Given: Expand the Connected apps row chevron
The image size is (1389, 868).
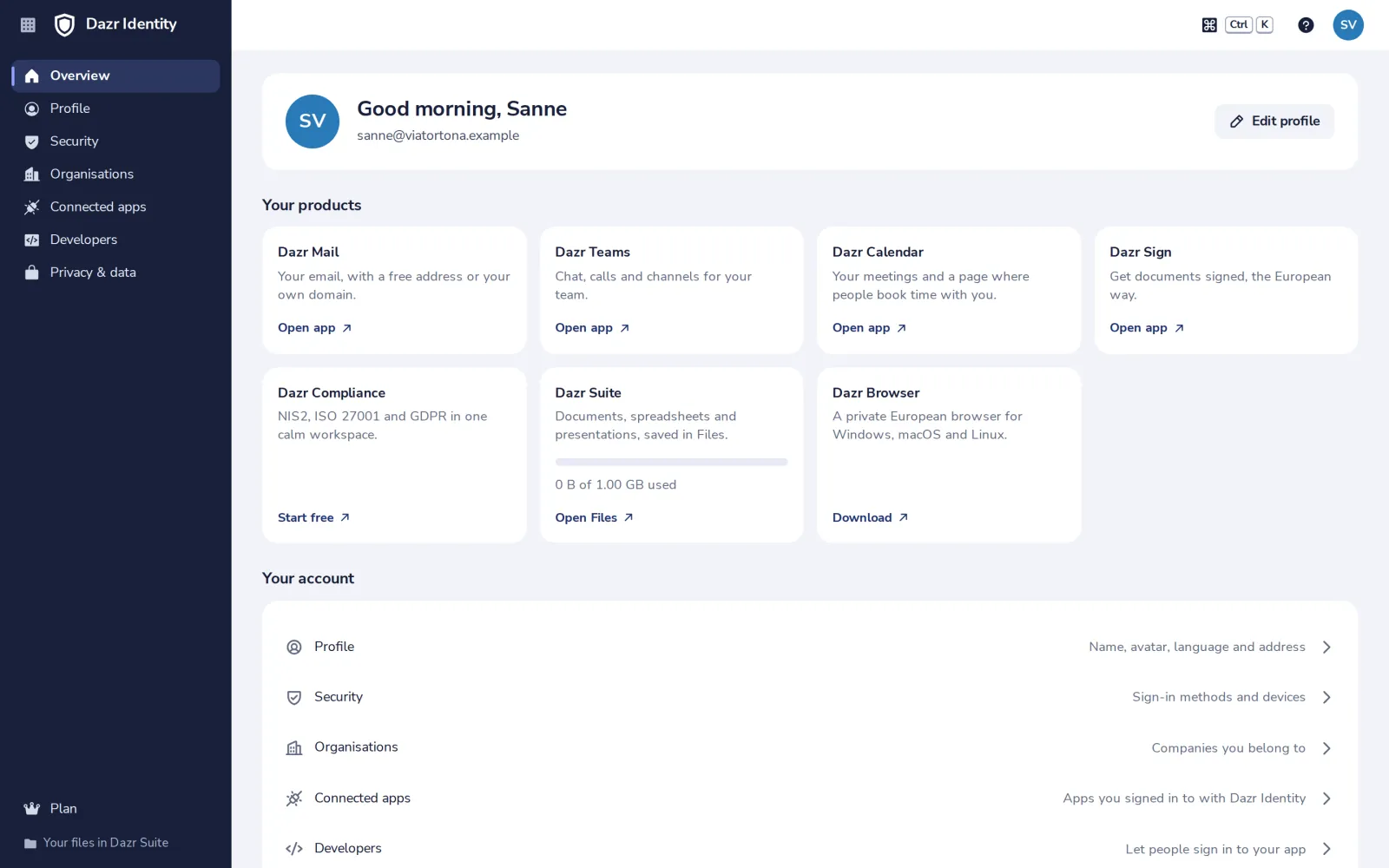Looking at the screenshot, I should [1326, 799].
